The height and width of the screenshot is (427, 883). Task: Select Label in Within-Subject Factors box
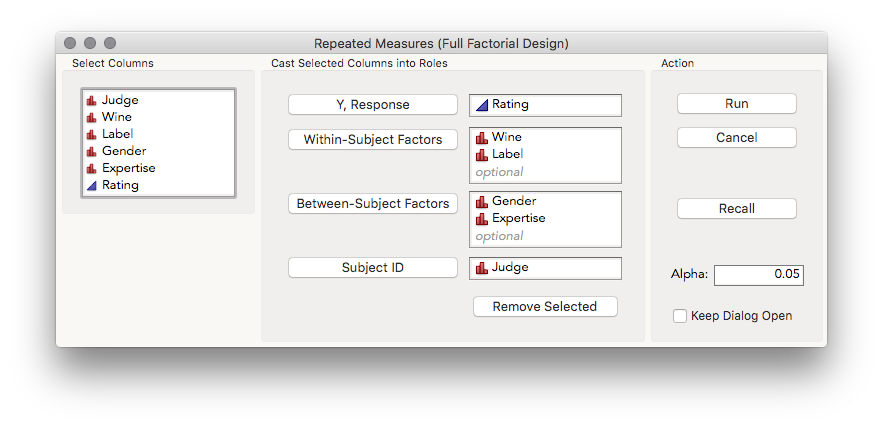[x=545, y=154]
